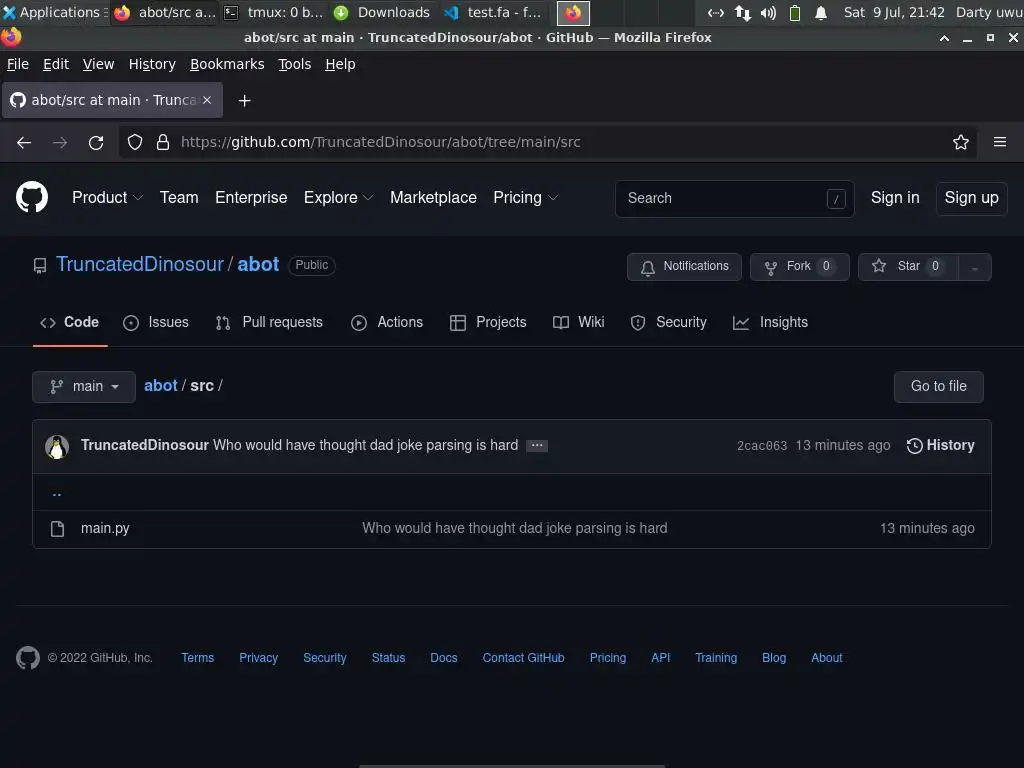Open the tracking protection shield icon
This screenshot has height=768, width=1024.
pyautogui.click(x=135, y=142)
